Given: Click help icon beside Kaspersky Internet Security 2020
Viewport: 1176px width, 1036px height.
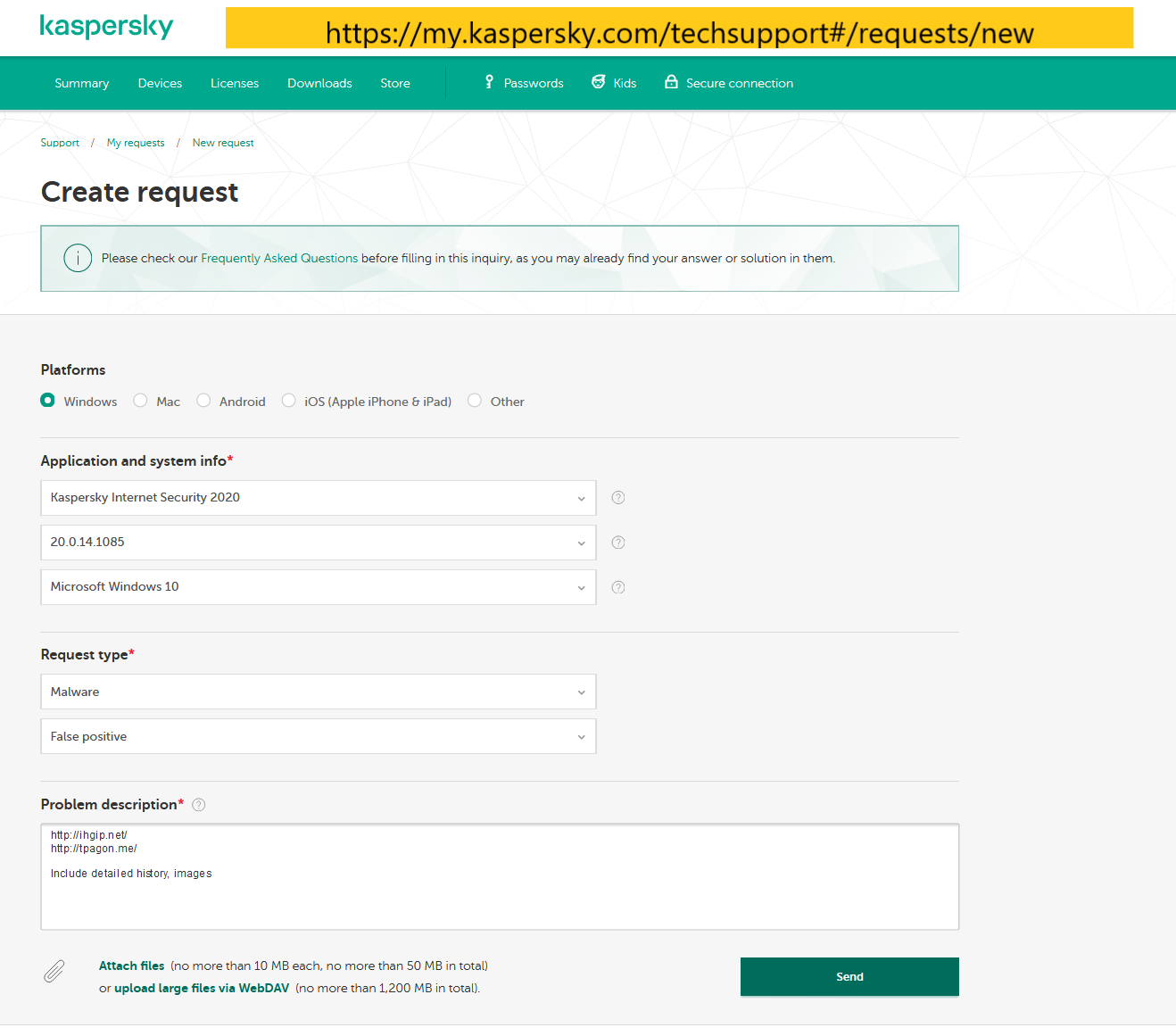Looking at the screenshot, I should coord(618,498).
